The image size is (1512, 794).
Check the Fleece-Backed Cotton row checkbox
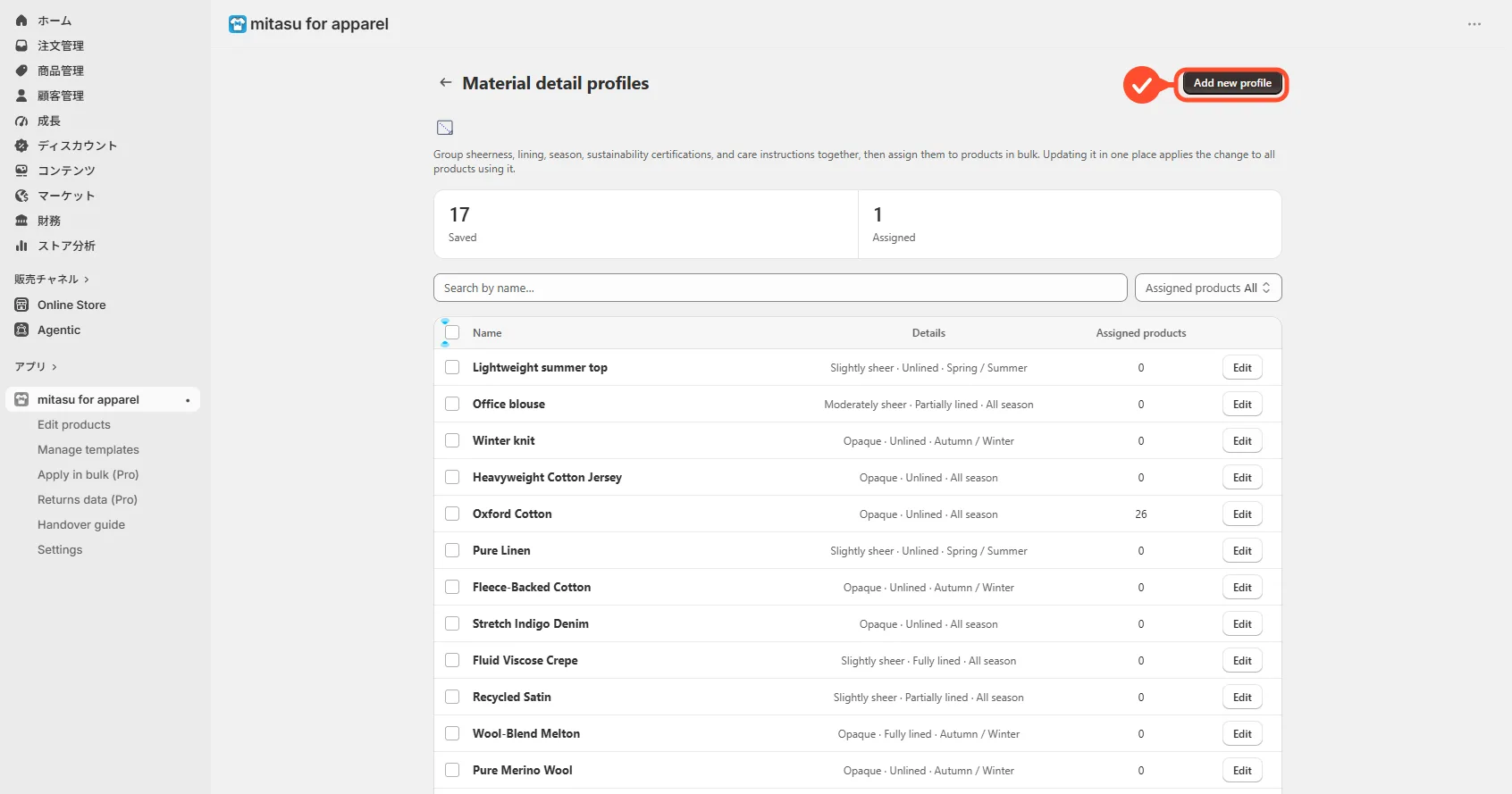(x=452, y=587)
